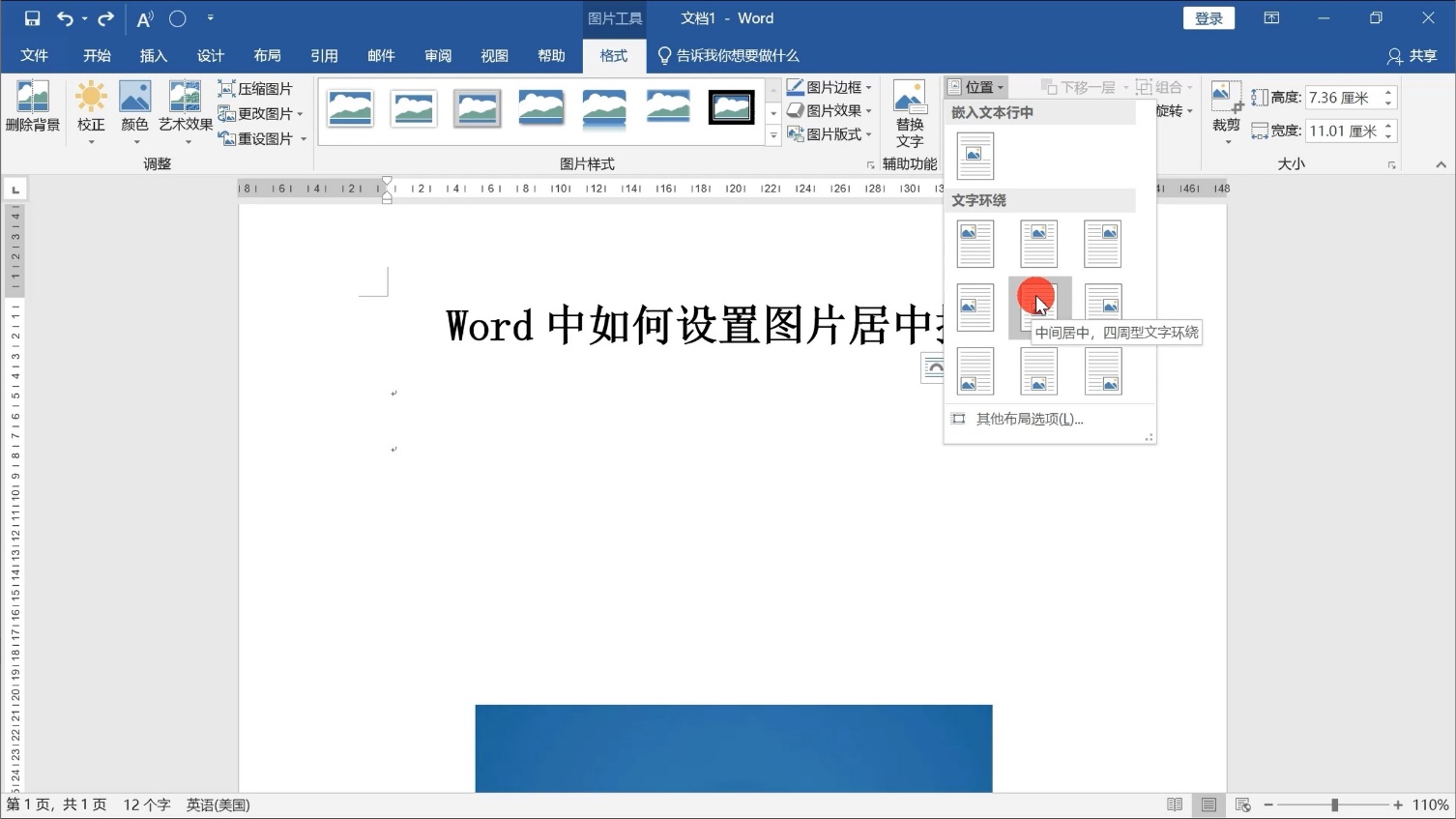Choose middle left square wrap position

point(975,307)
